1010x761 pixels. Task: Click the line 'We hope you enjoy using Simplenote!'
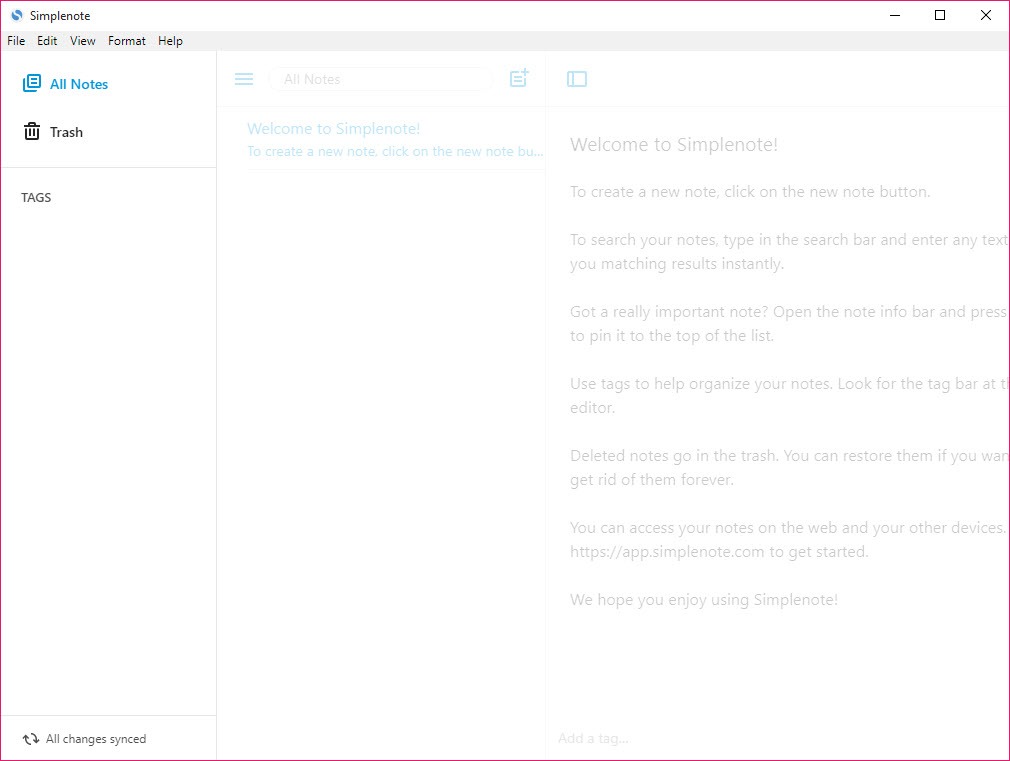point(703,600)
